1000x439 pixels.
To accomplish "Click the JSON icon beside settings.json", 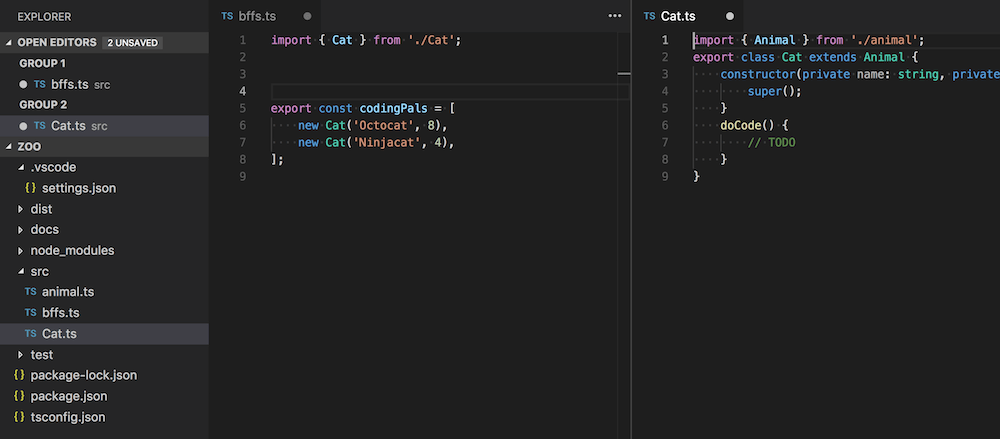I will 31,188.
